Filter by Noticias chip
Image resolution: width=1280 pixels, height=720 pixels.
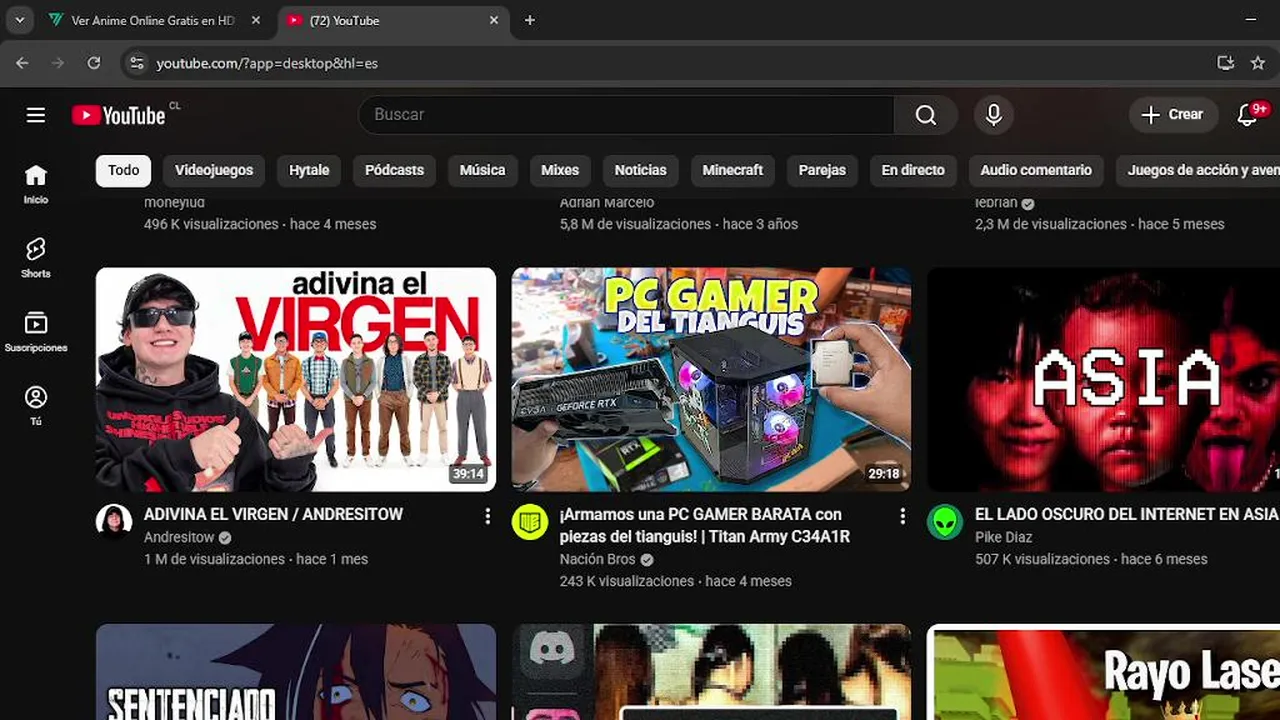(x=640, y=170)
